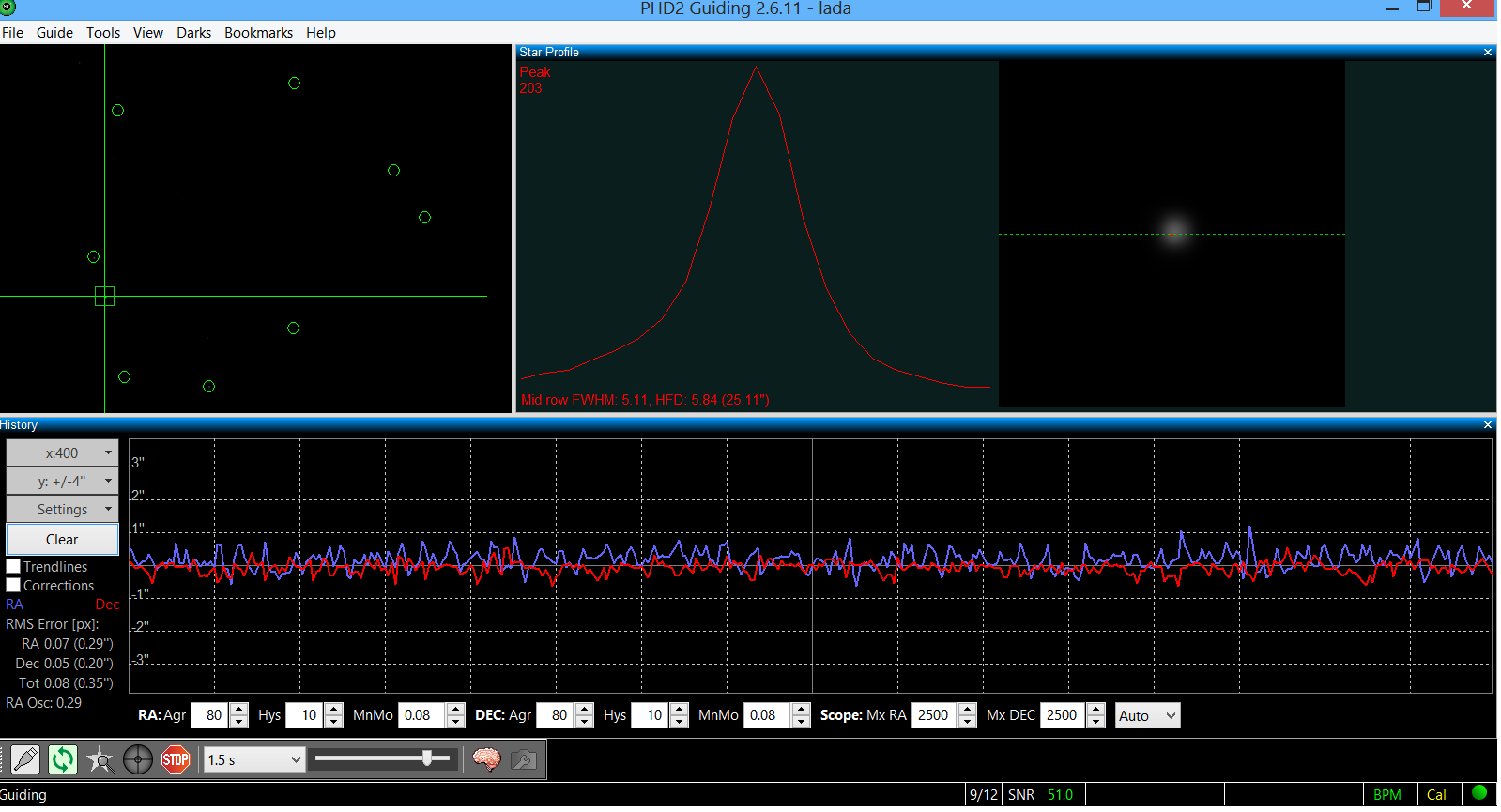Click the crosshair guide icon
The width and height of the screenshot is (1501, 812).
click(x=138, y=758)
